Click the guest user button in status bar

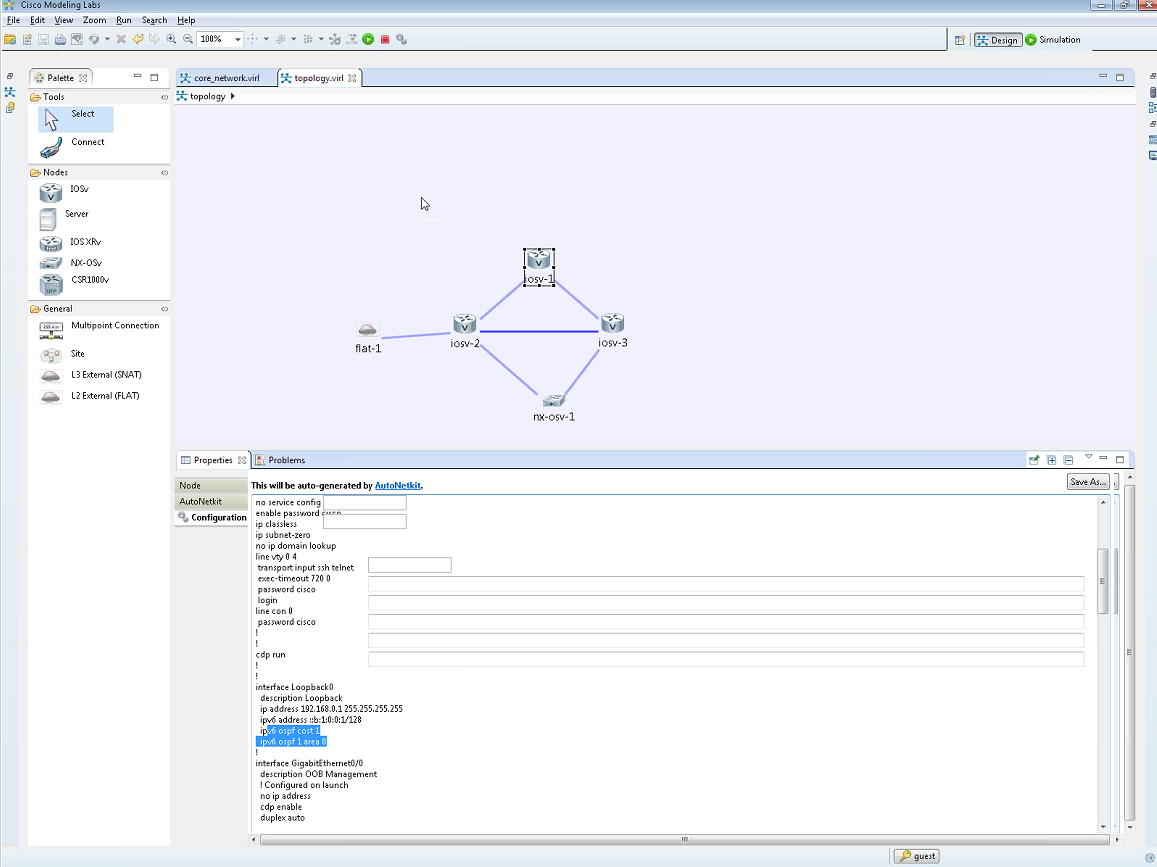coord(916,856)
